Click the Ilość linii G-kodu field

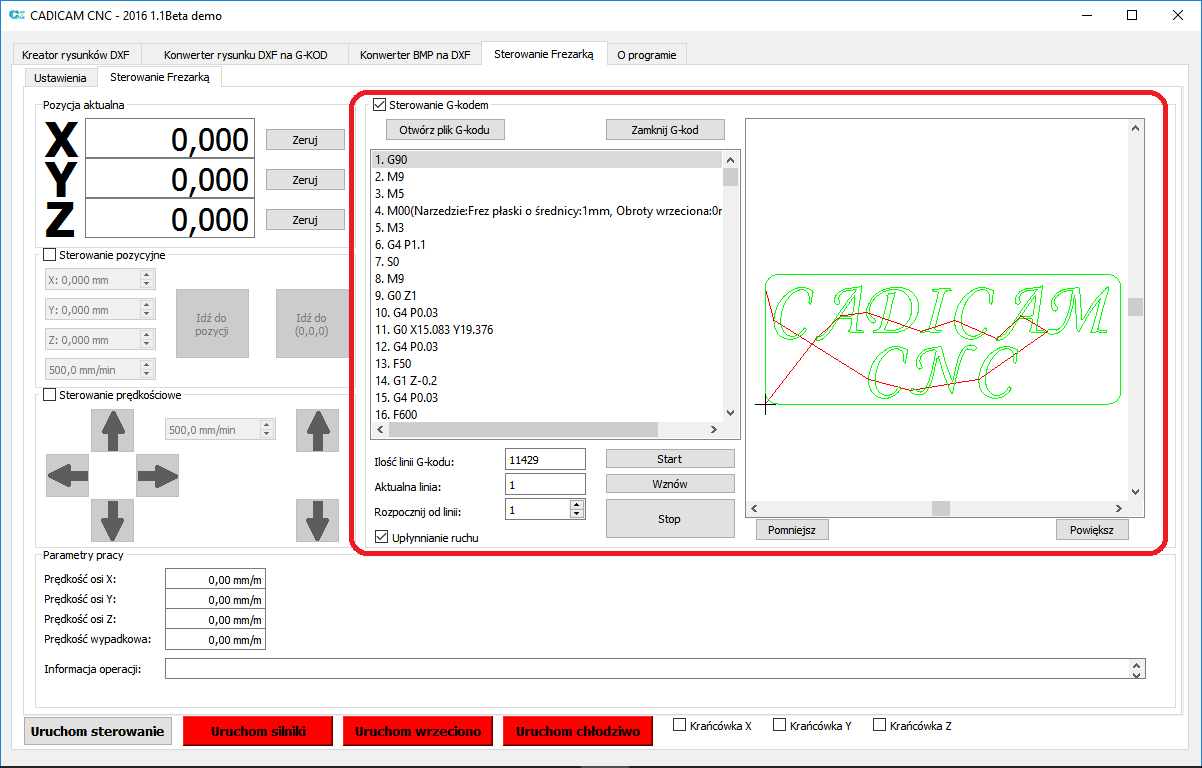tap(545, 459)
